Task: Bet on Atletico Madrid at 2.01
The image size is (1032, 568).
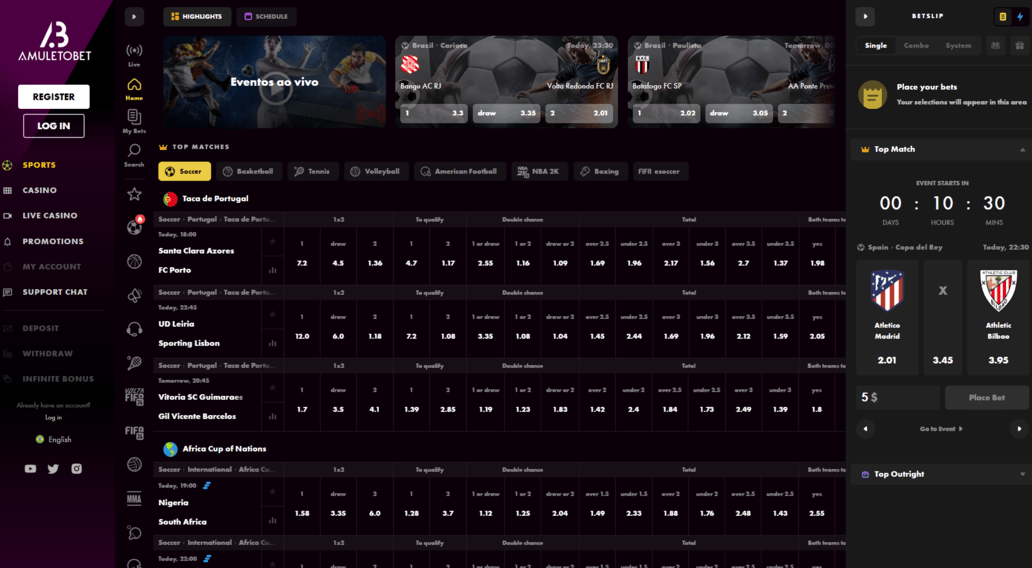Action: point(887,318)
